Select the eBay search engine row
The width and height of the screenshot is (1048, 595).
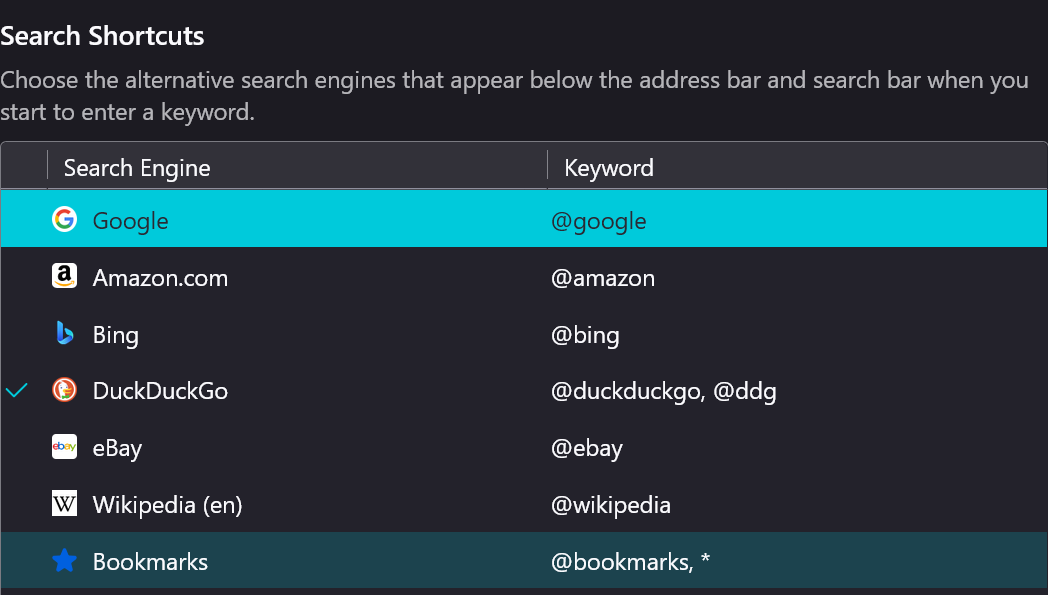[118, 448]
